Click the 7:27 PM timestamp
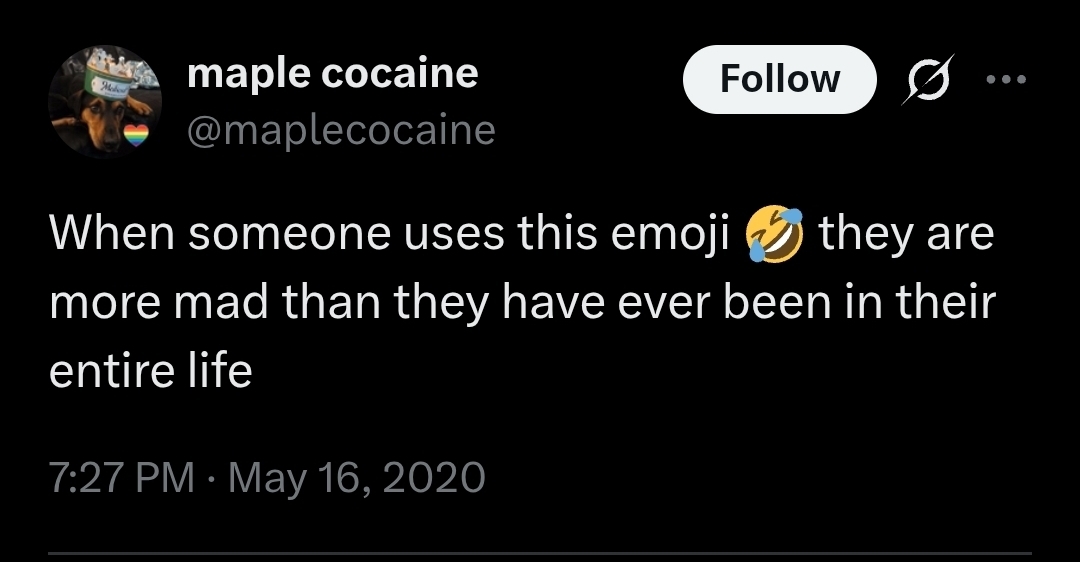The height and width of the screenshot is (562, 1080). click(x=121, y=476)
